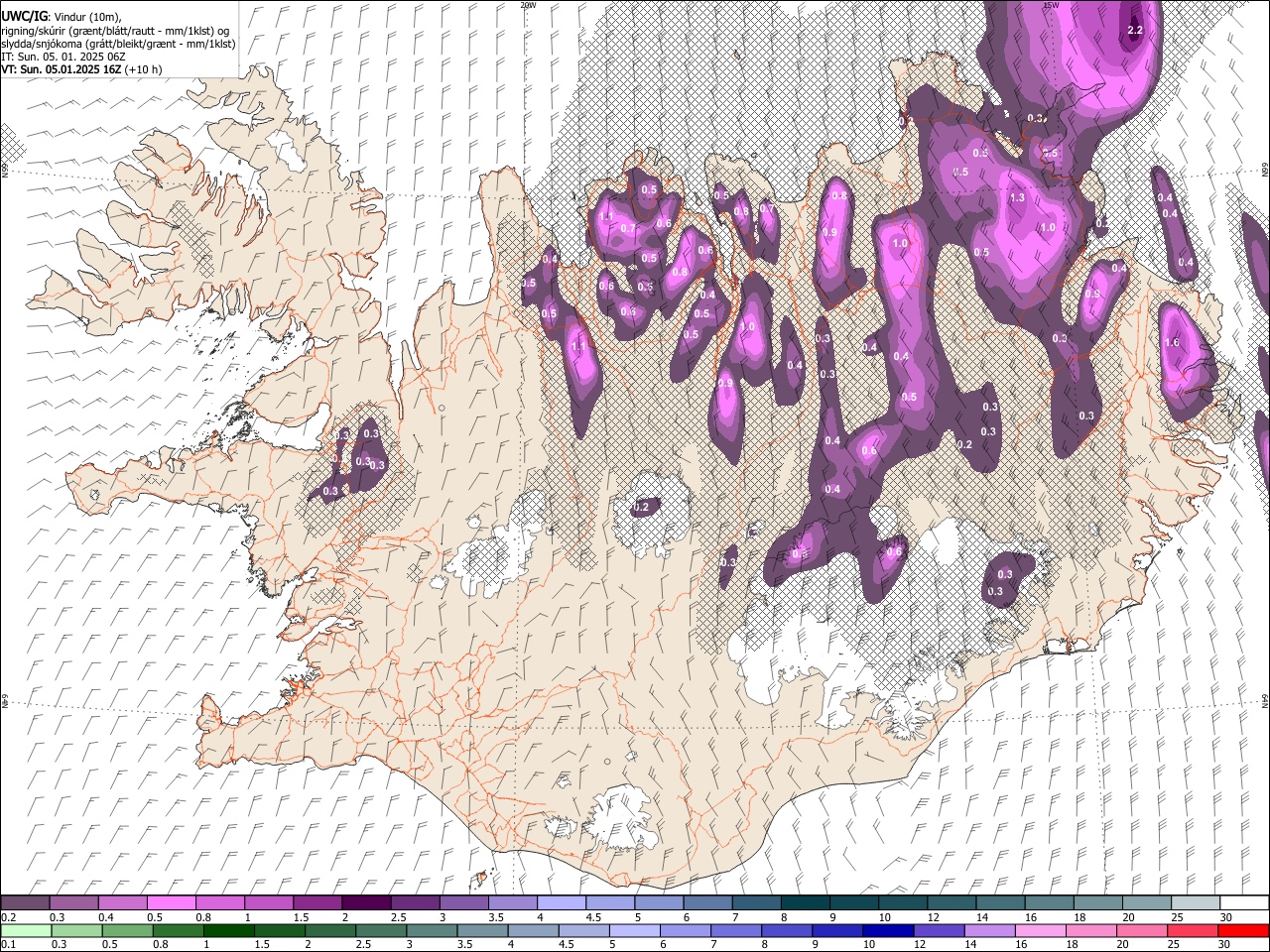This screenshot has height=952, width=1270.
Task: Pick rain legend navy swatch between 10 and 12
Action: (x=888, y=930)
